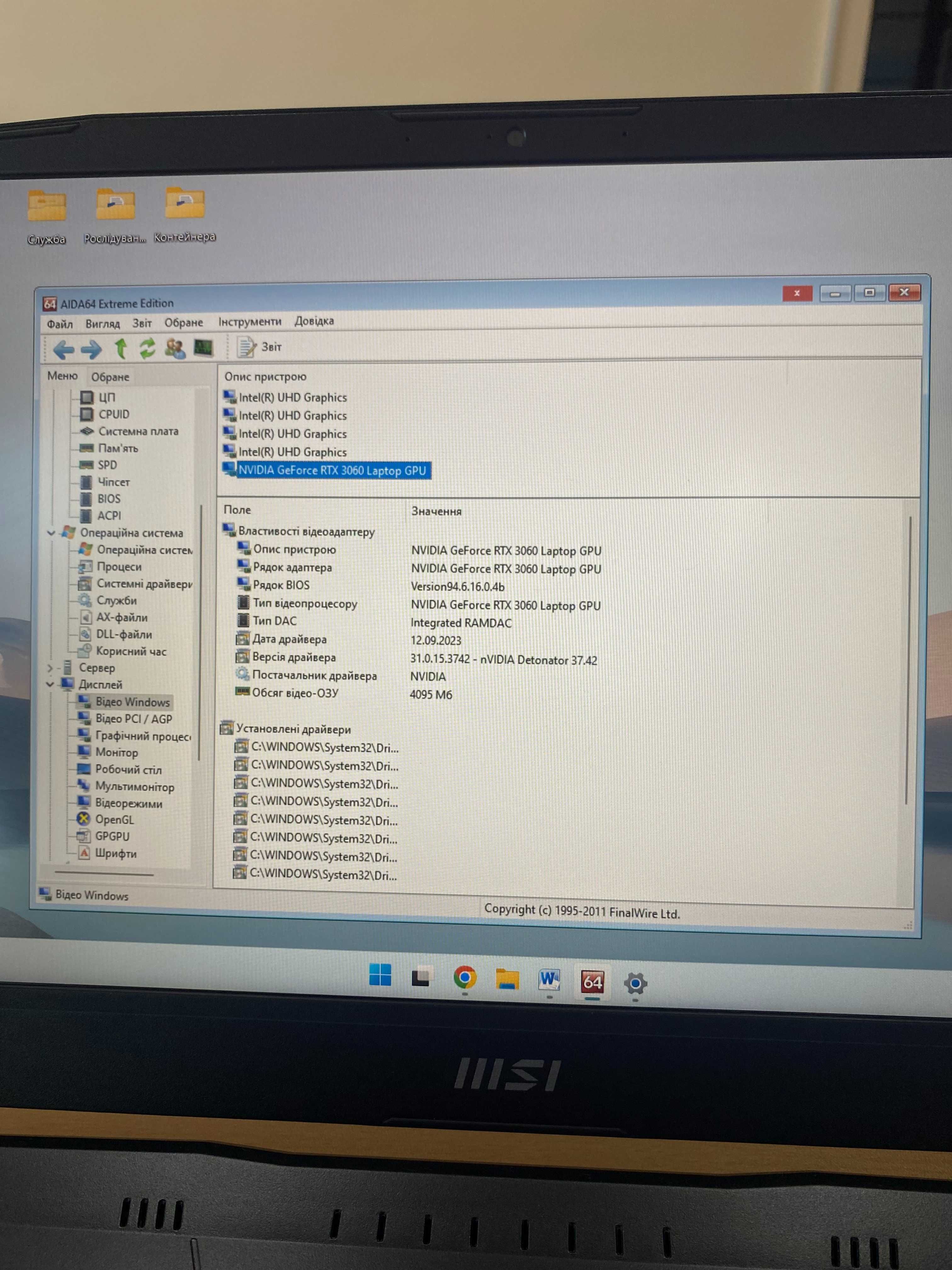Open Microsoft Word from taskbar
The image size is (952, 1270).
tap(549, 980)
